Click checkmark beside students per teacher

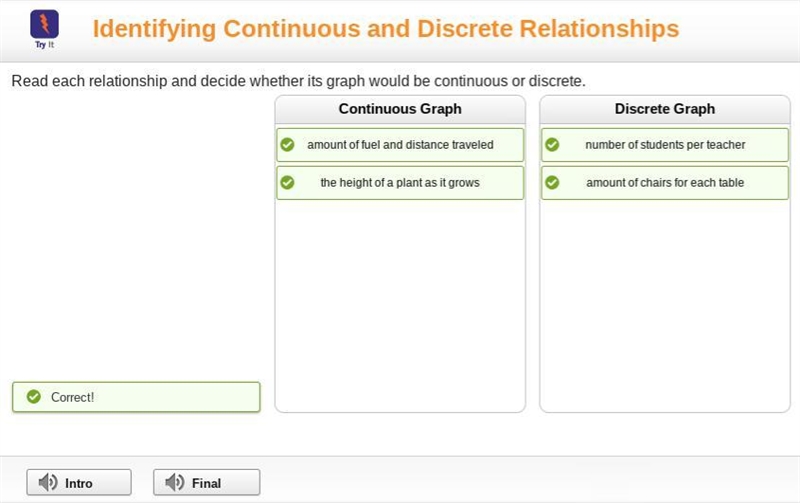coord(552,145)
